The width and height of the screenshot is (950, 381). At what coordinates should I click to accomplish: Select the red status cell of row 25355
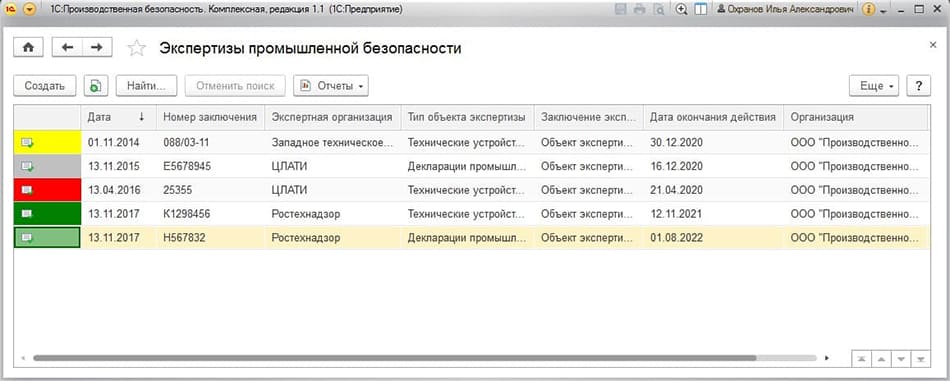[47, 190]
